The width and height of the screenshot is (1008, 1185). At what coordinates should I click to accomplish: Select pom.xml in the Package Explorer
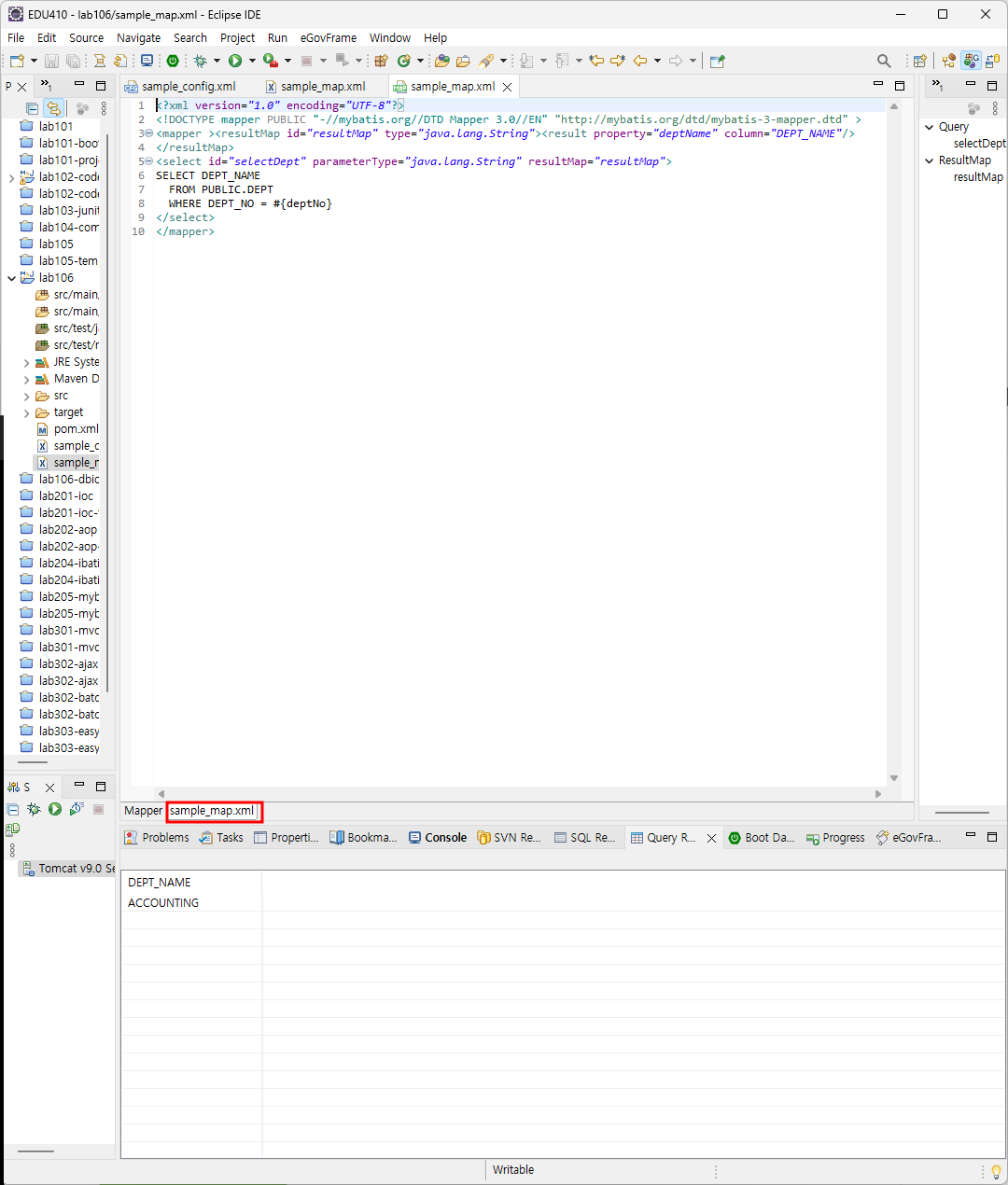[x=67, y=429]
